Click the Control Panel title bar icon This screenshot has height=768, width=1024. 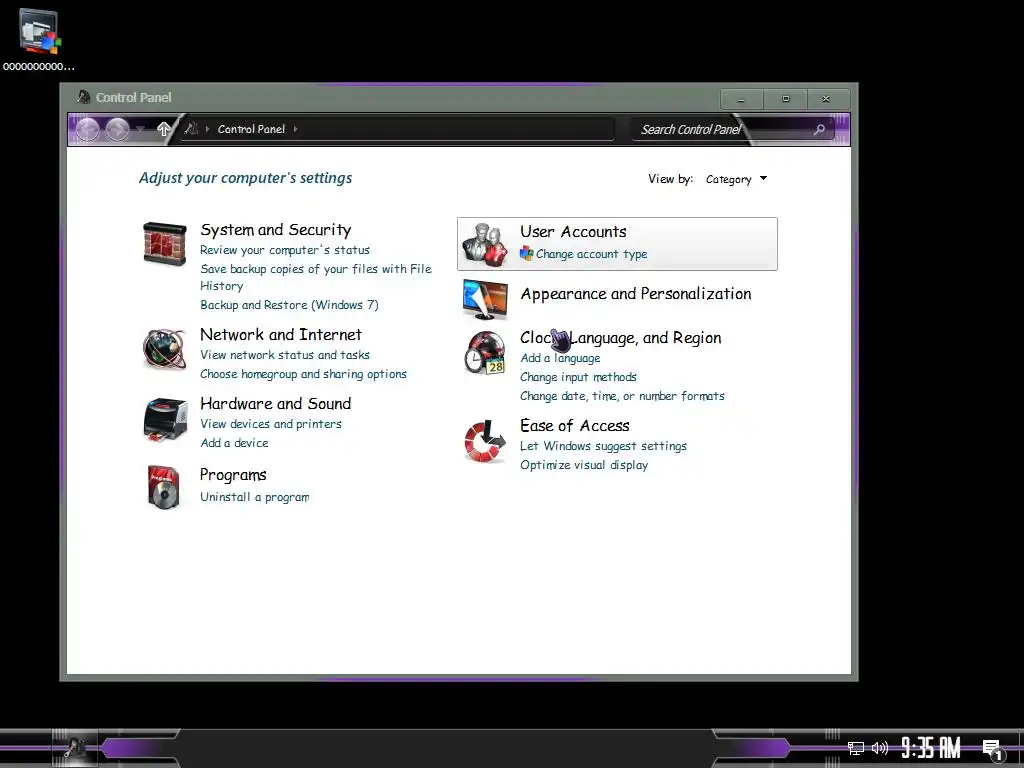pyautogui.click(x=84, y=97)
